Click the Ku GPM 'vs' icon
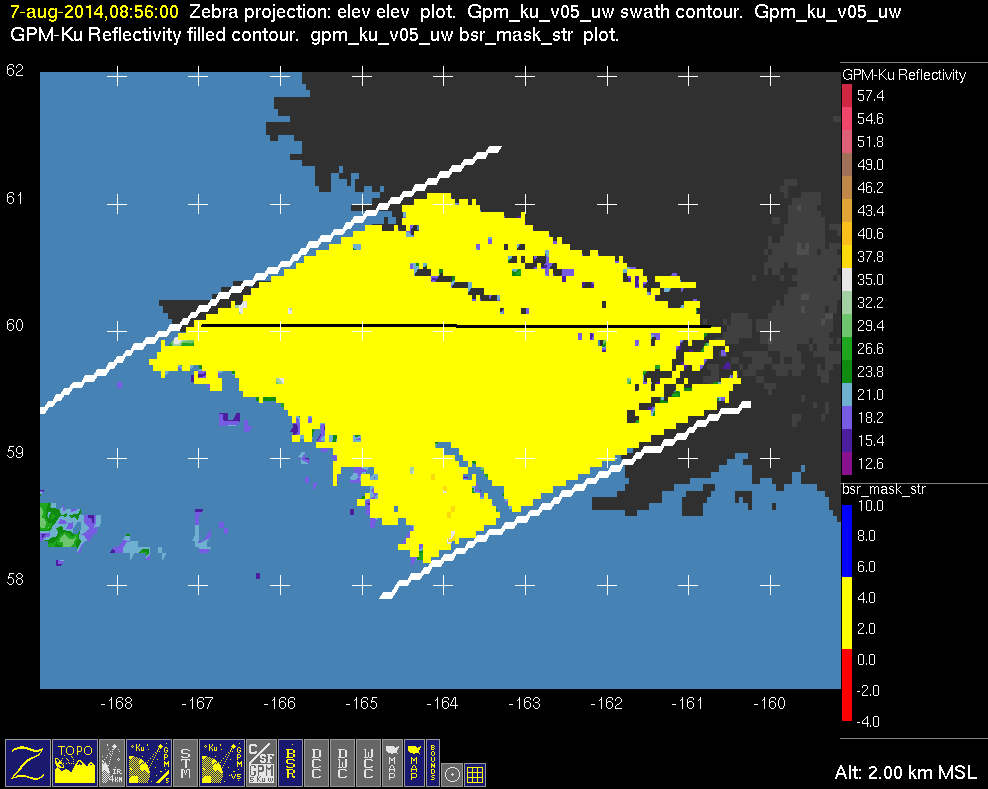 [221, 762]
